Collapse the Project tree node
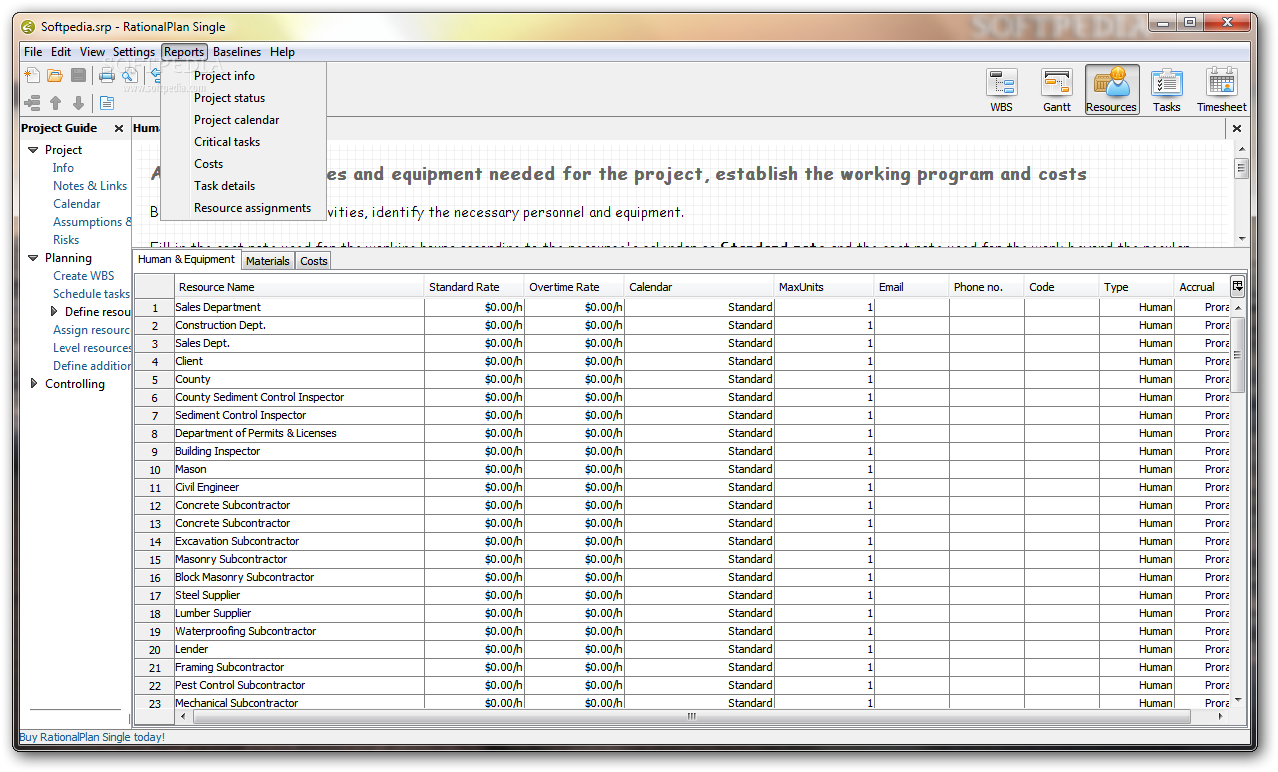This screenshot has width=1278, height=772. 33,150
